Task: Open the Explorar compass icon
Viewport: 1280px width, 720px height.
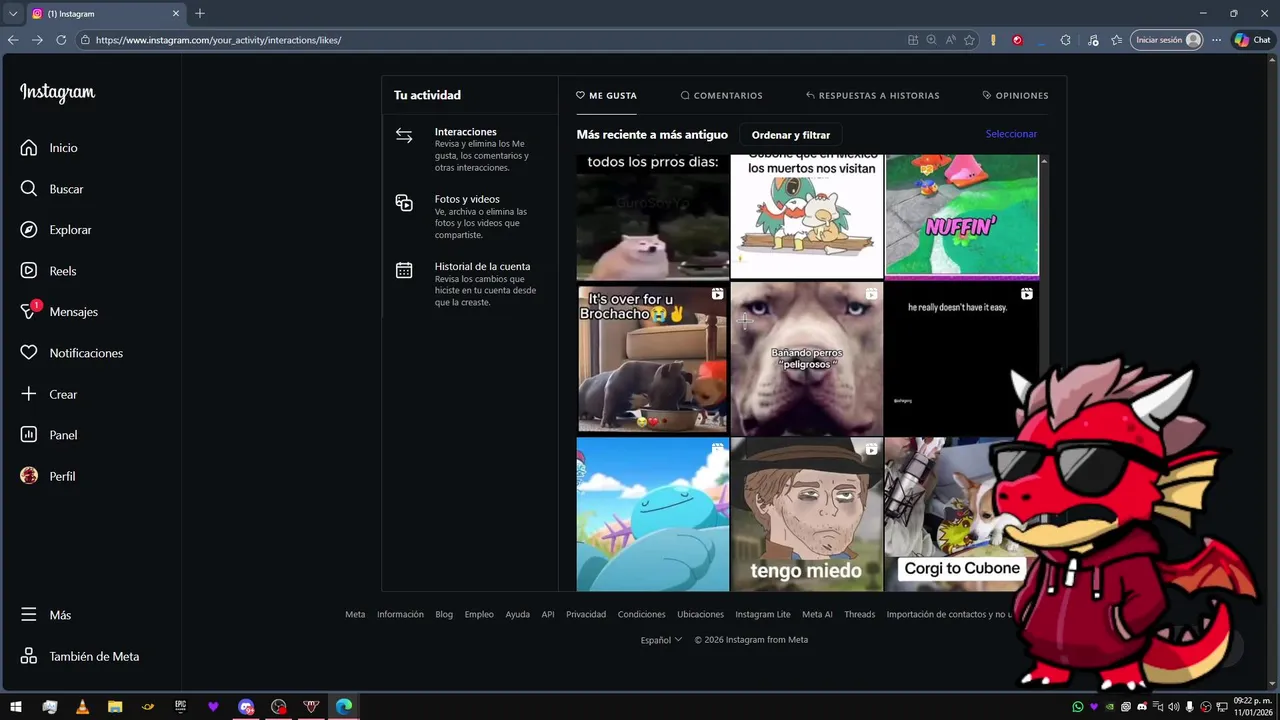Action: (x=29, y=230)
